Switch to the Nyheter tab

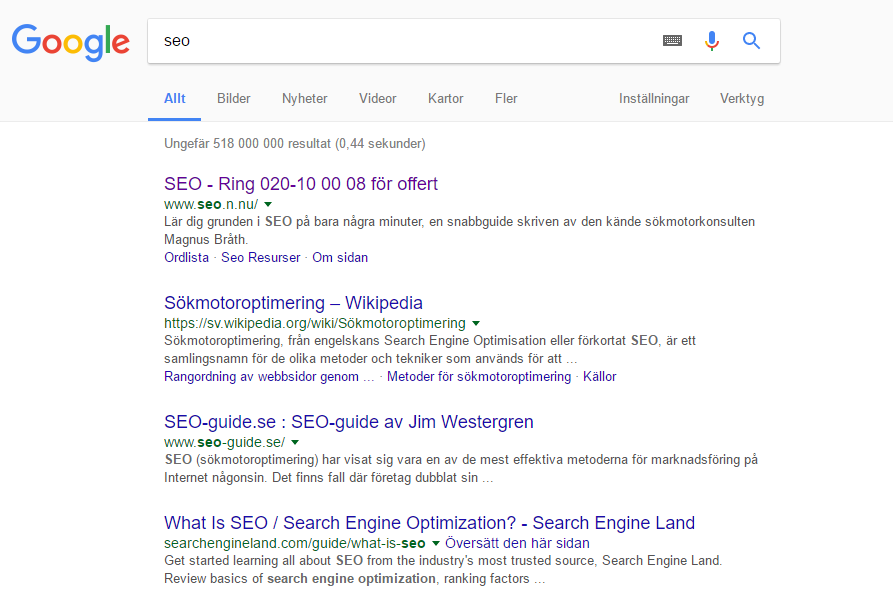pos(305,99)
